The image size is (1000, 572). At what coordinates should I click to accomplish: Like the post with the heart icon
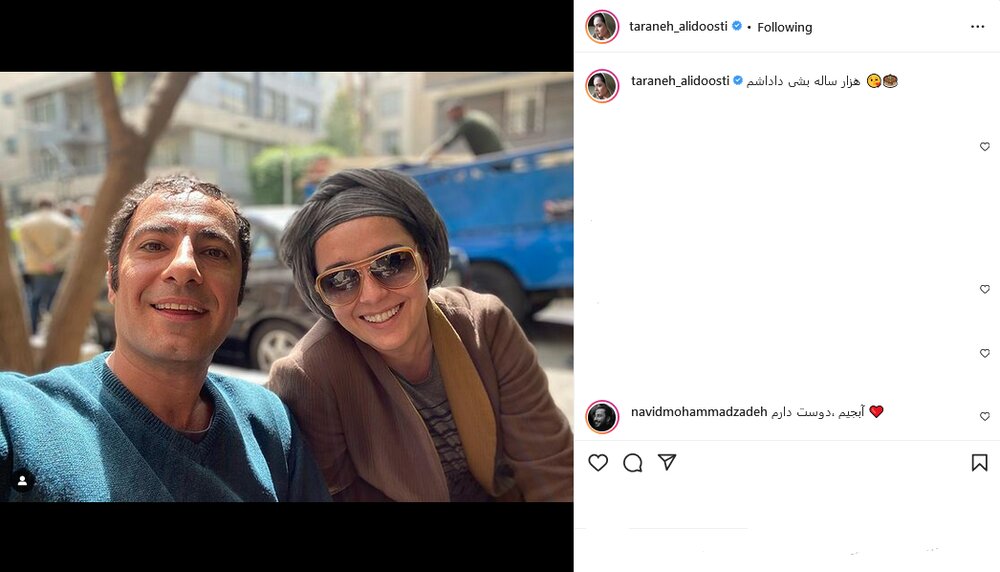pyautogui.click(x=598, y=462)
